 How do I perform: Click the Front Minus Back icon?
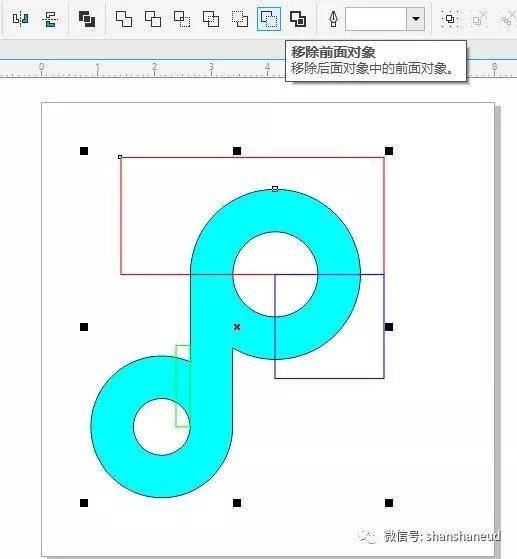240,19
